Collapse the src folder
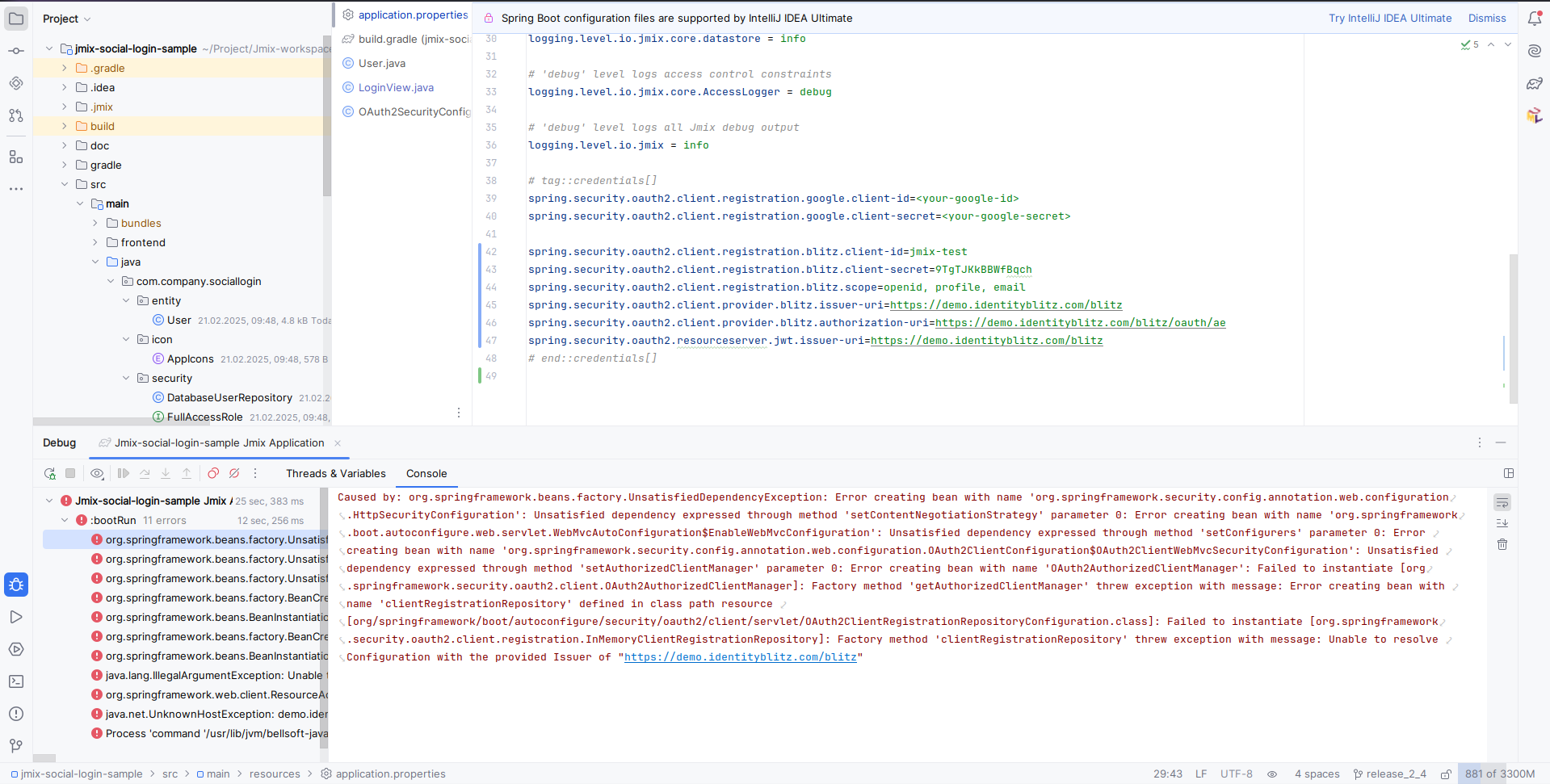Viewport: 1550px width, 784px height. point(65,185)
